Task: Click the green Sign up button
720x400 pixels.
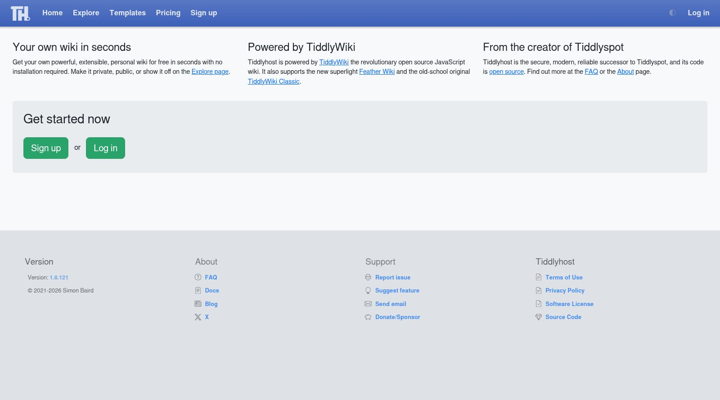Action: click(46, 148)
